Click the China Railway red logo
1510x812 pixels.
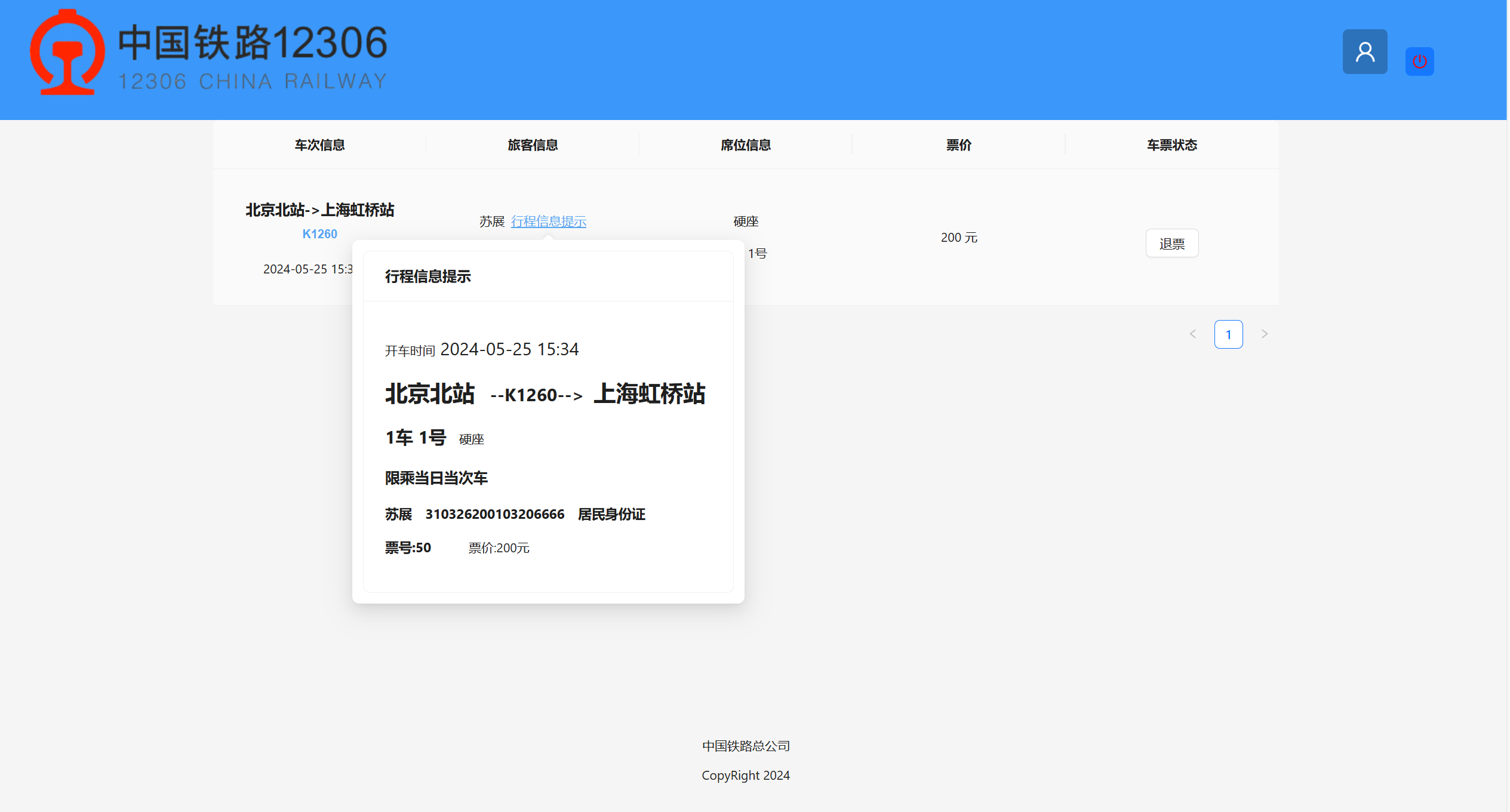(x=67, y=53)
